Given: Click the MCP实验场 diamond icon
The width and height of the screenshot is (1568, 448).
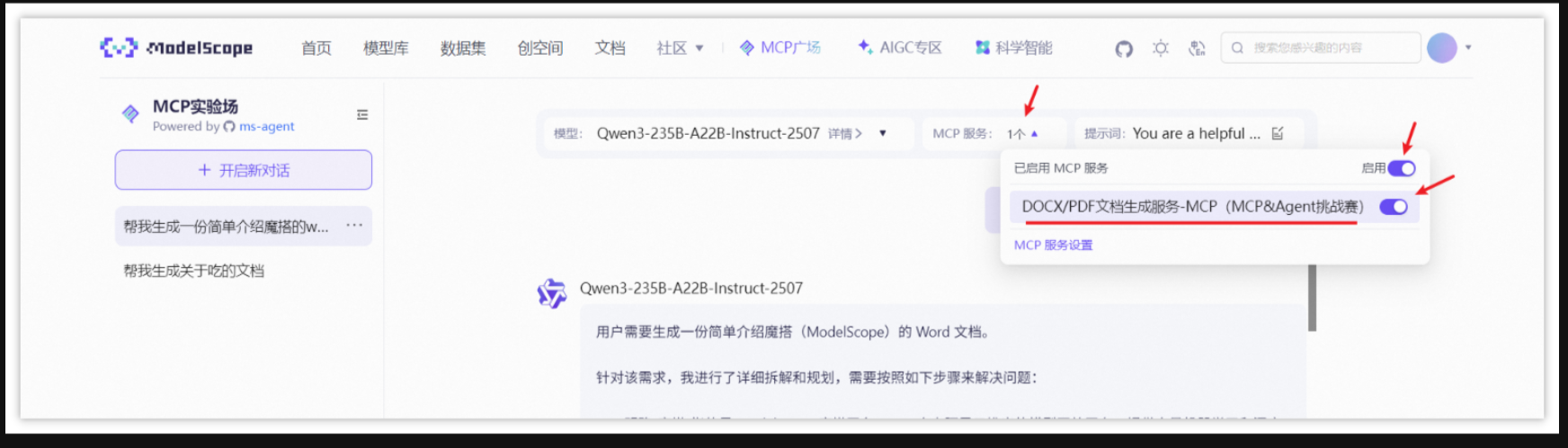Looking at the screenshot, I should pyautogui.click(x=130, y=113).
